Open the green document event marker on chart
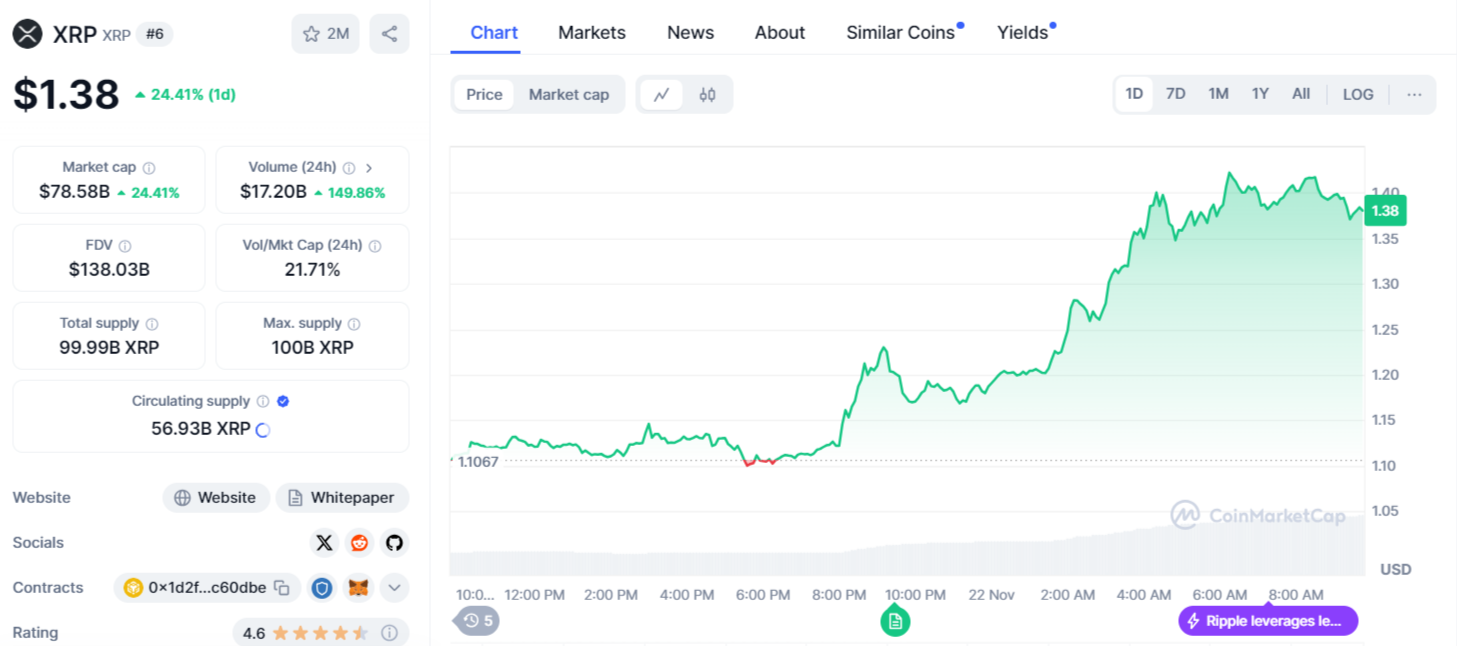Image resolution: width=1457 pixels, height=646 pixels. click(x=895, y=621)
